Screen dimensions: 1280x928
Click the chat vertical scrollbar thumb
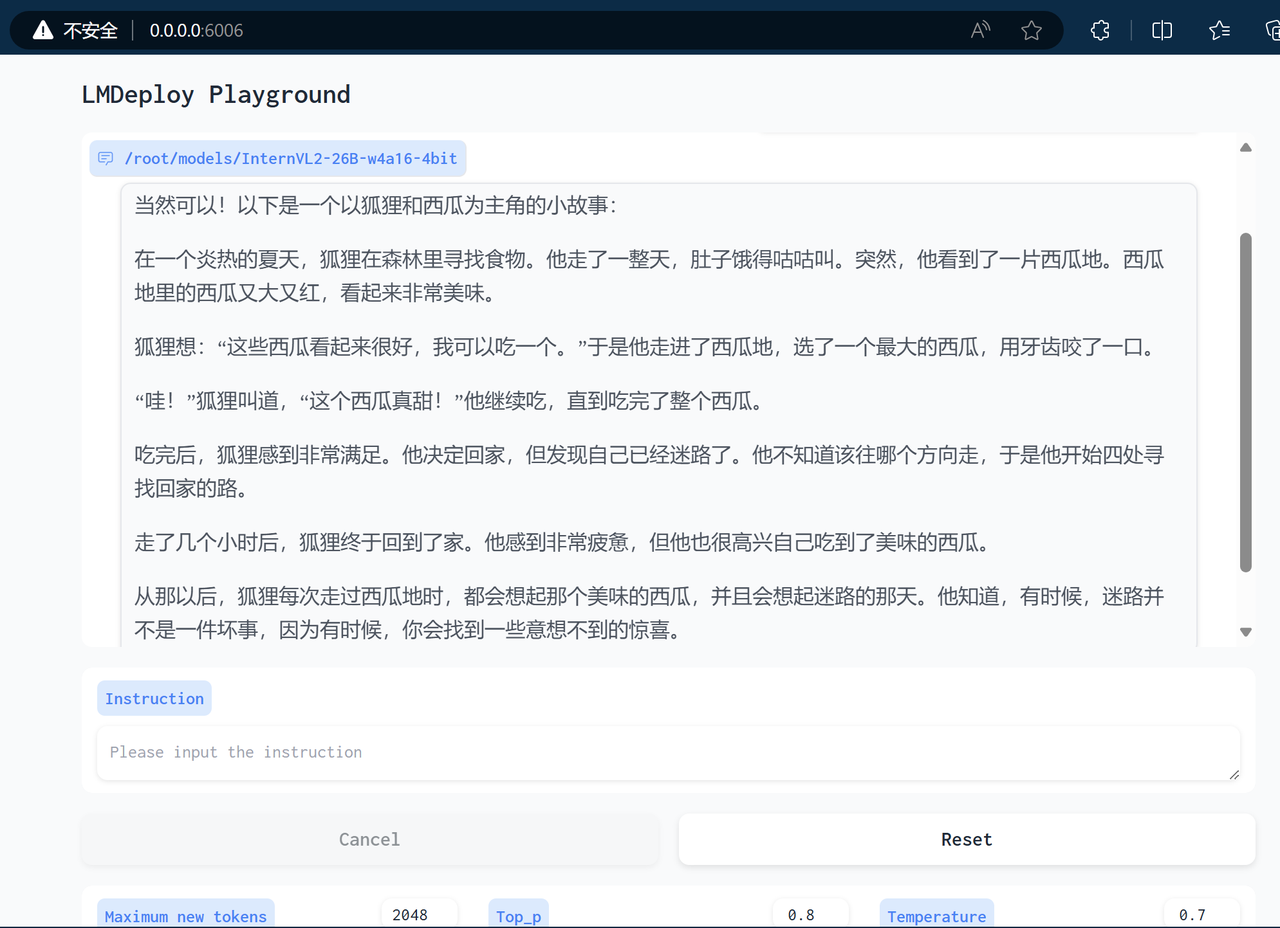pyautogui.click(x=1246, y=402)
